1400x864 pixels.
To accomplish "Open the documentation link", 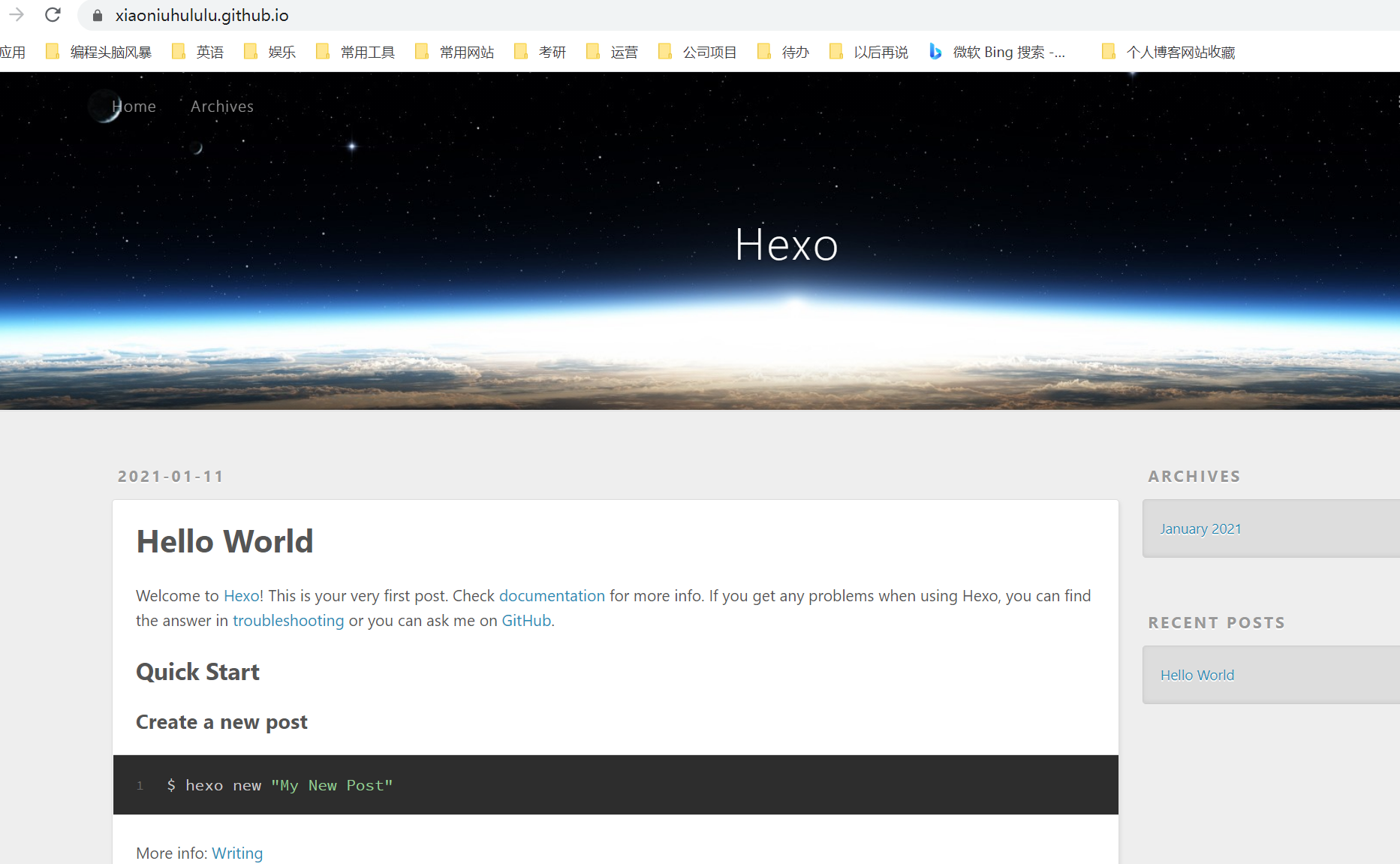I will tap(552, 596).
